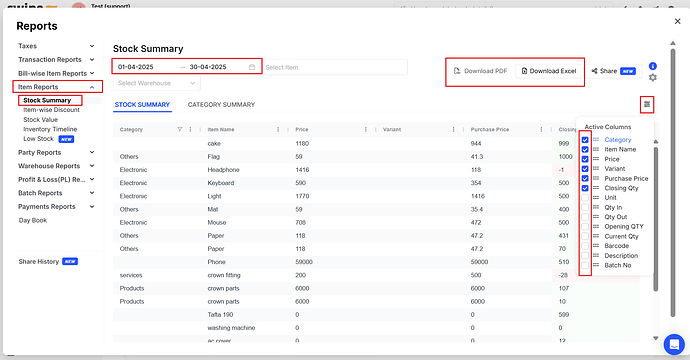Grab drag handle beside Purchase Price column

tap(596, 178)
